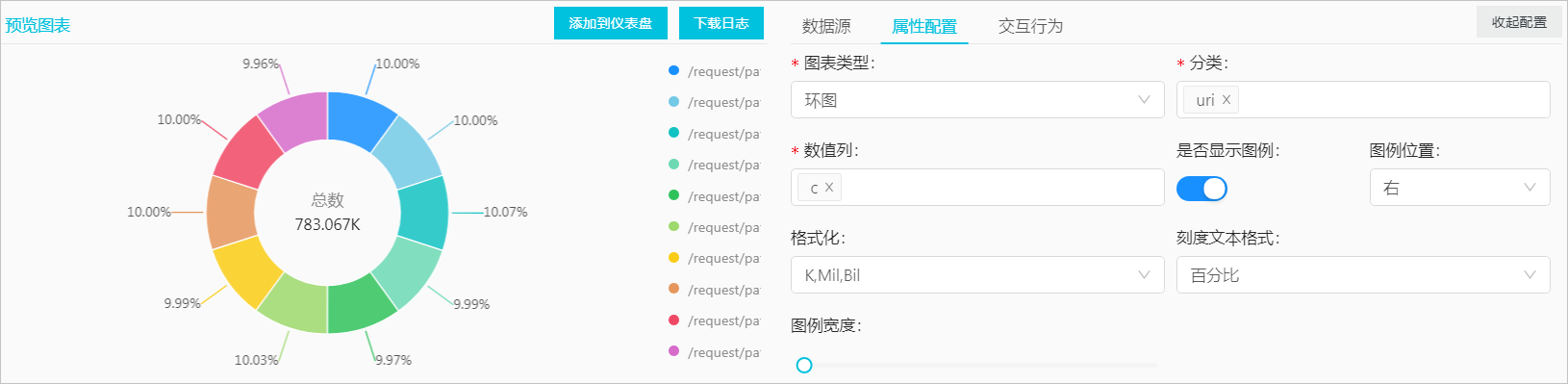
Task: Toggle the 是否显示图例 switch
Action: click(1201, 189)
